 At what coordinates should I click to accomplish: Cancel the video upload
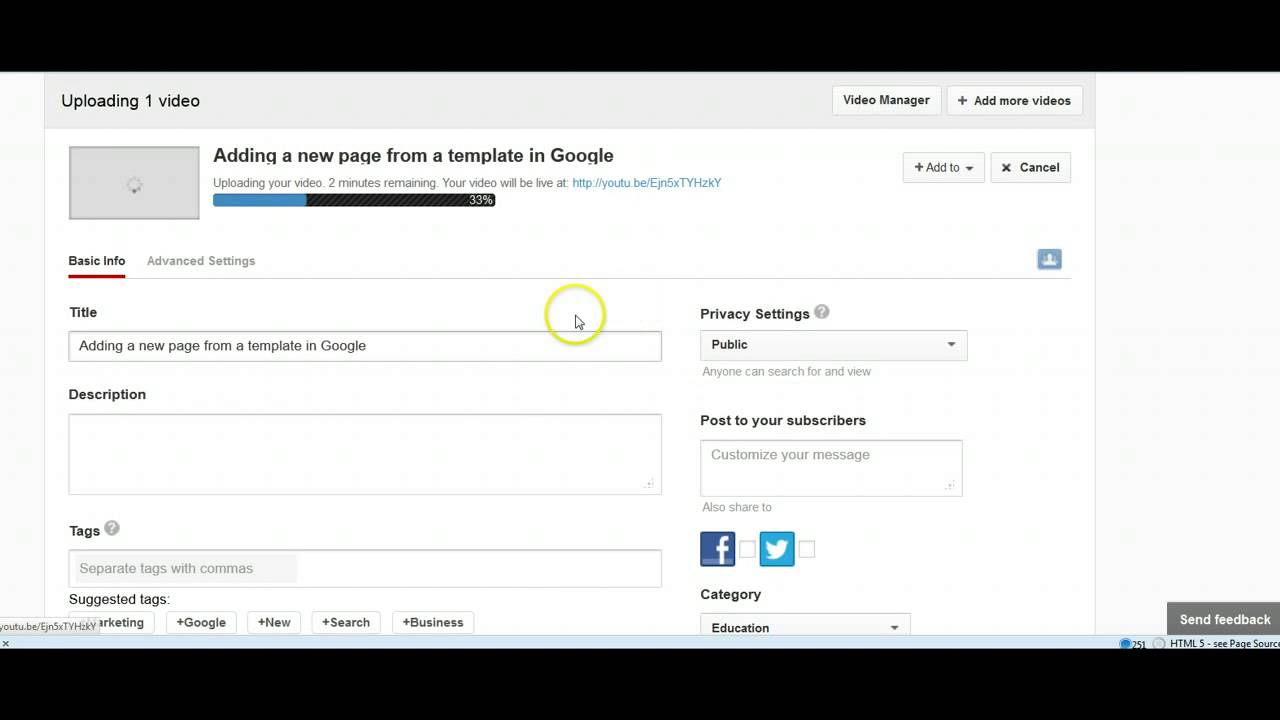click(x=1030, y=168)
